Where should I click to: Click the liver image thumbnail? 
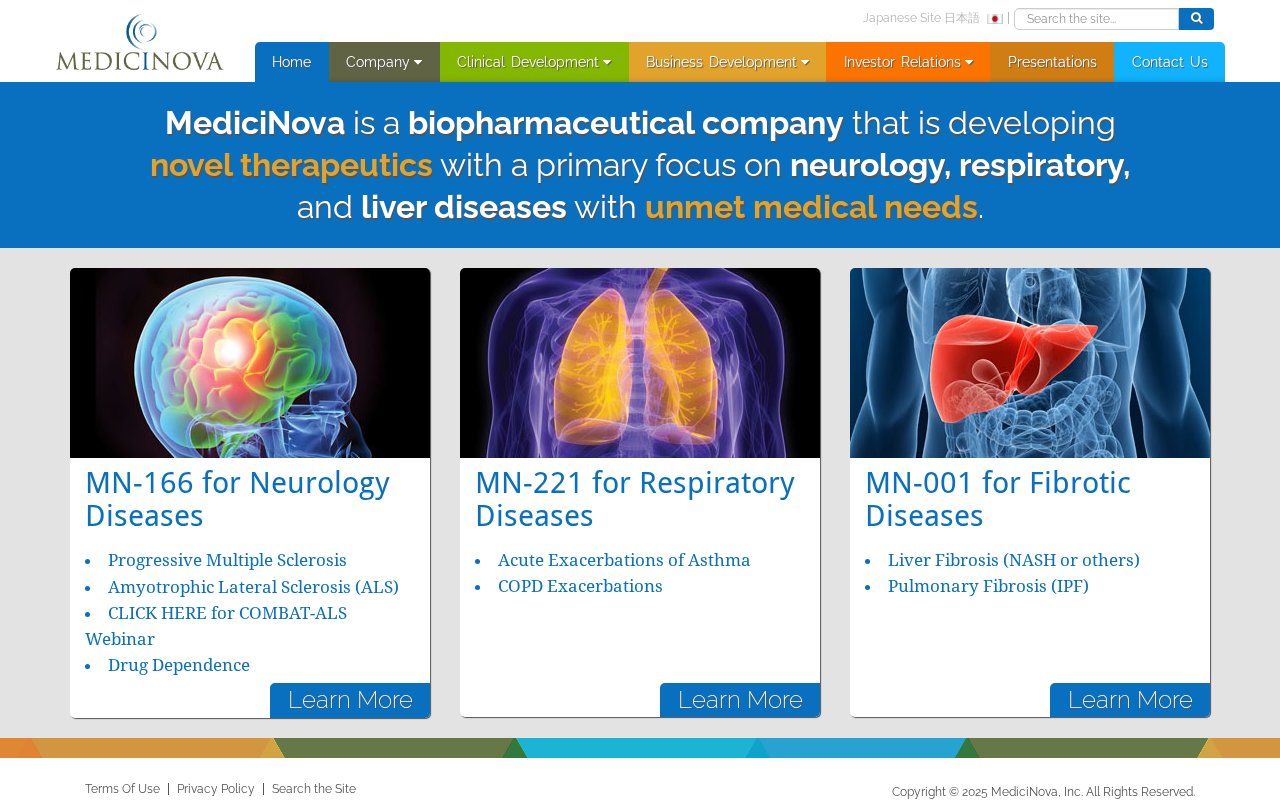coord(1030,363)
